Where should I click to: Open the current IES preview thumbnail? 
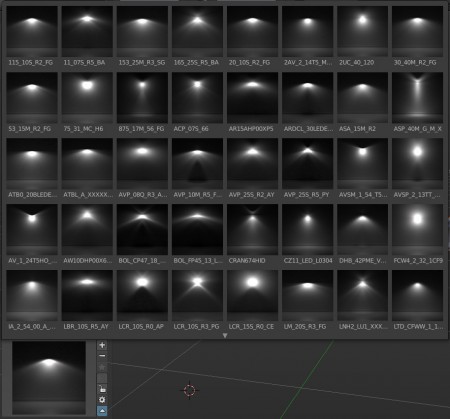click(49, 378)
